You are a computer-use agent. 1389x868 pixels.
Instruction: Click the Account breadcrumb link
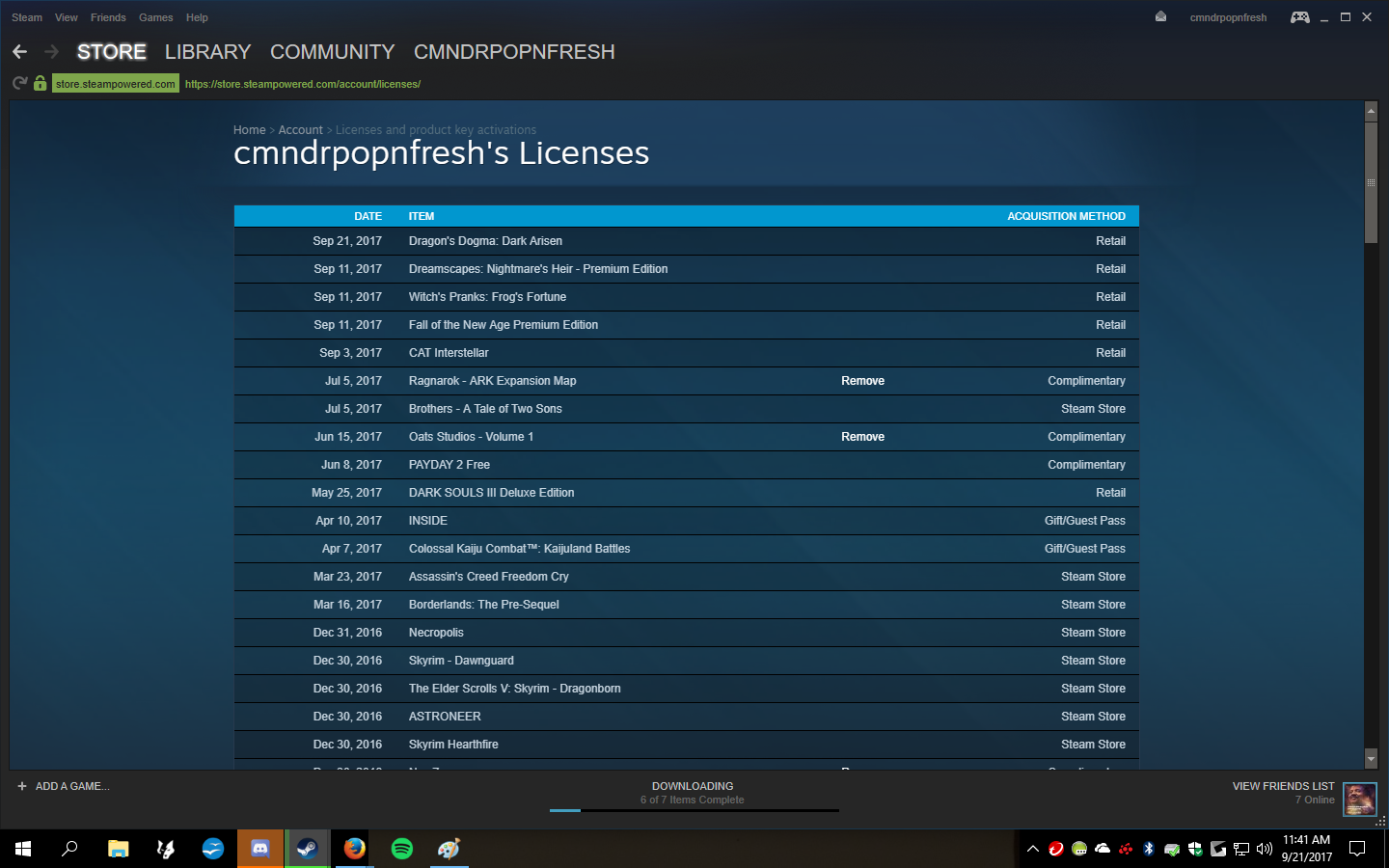tap(300, 130)
